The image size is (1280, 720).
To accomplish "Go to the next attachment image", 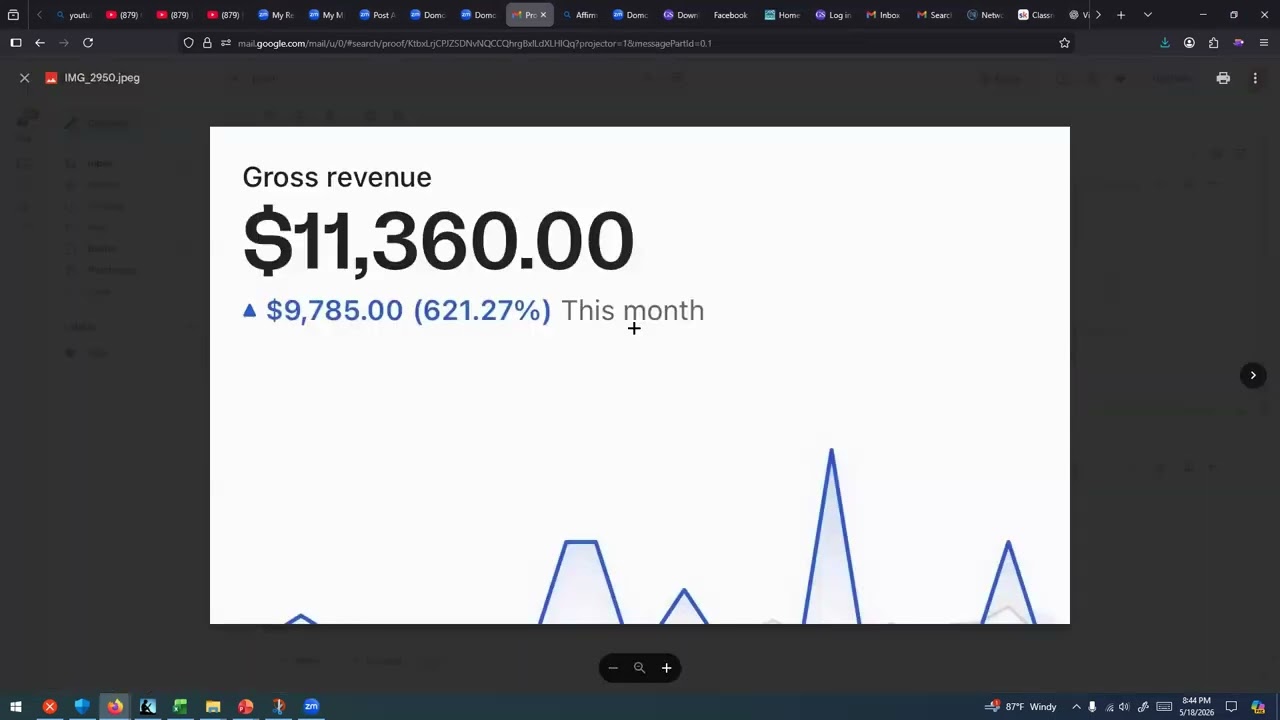I will pos(1253,375).
